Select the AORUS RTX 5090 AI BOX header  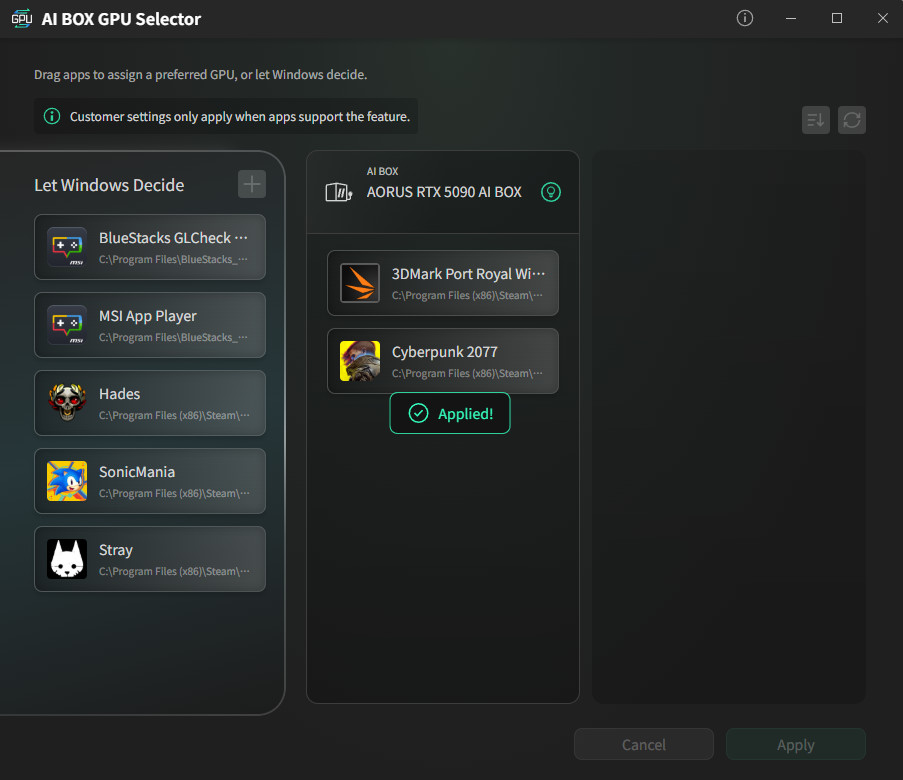(x=444, y=192)
